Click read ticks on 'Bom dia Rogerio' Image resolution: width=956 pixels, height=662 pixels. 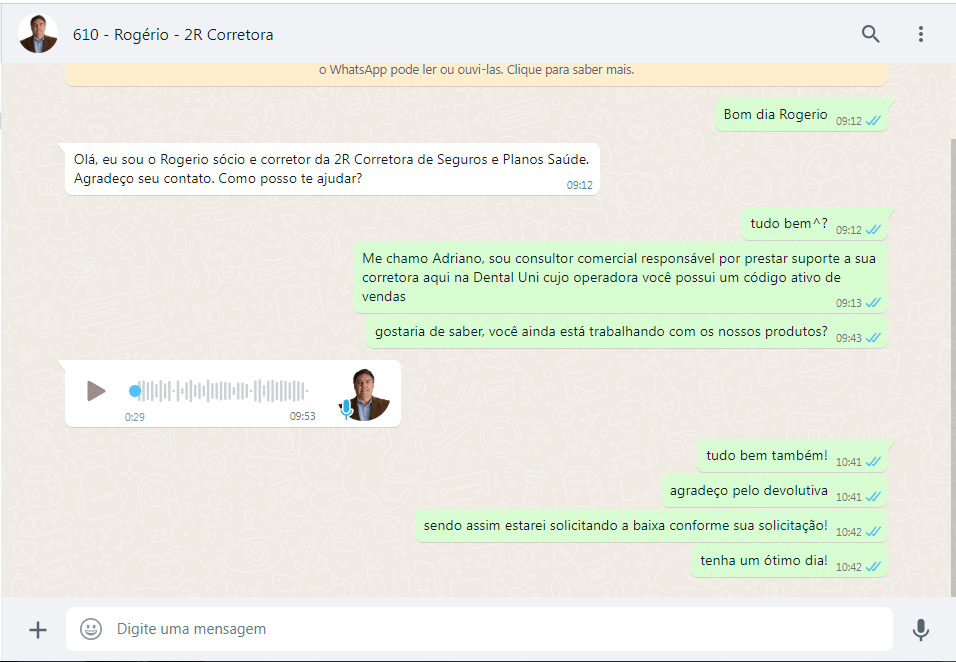873,121
